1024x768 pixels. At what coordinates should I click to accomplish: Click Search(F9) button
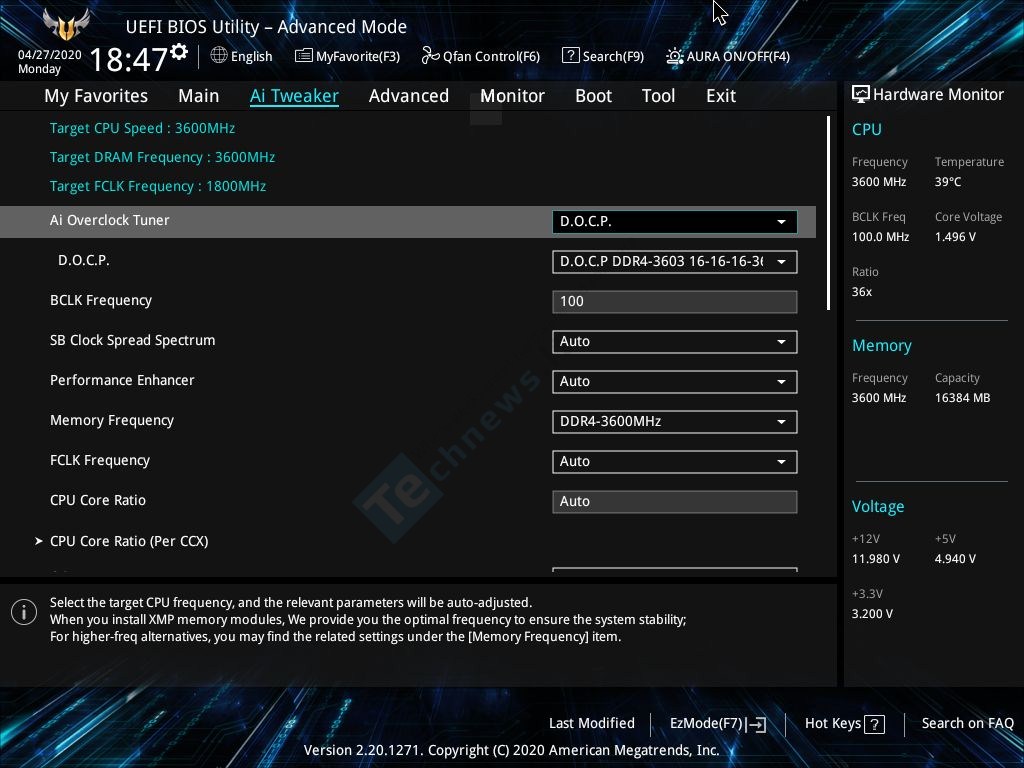[x=603, y=56]
